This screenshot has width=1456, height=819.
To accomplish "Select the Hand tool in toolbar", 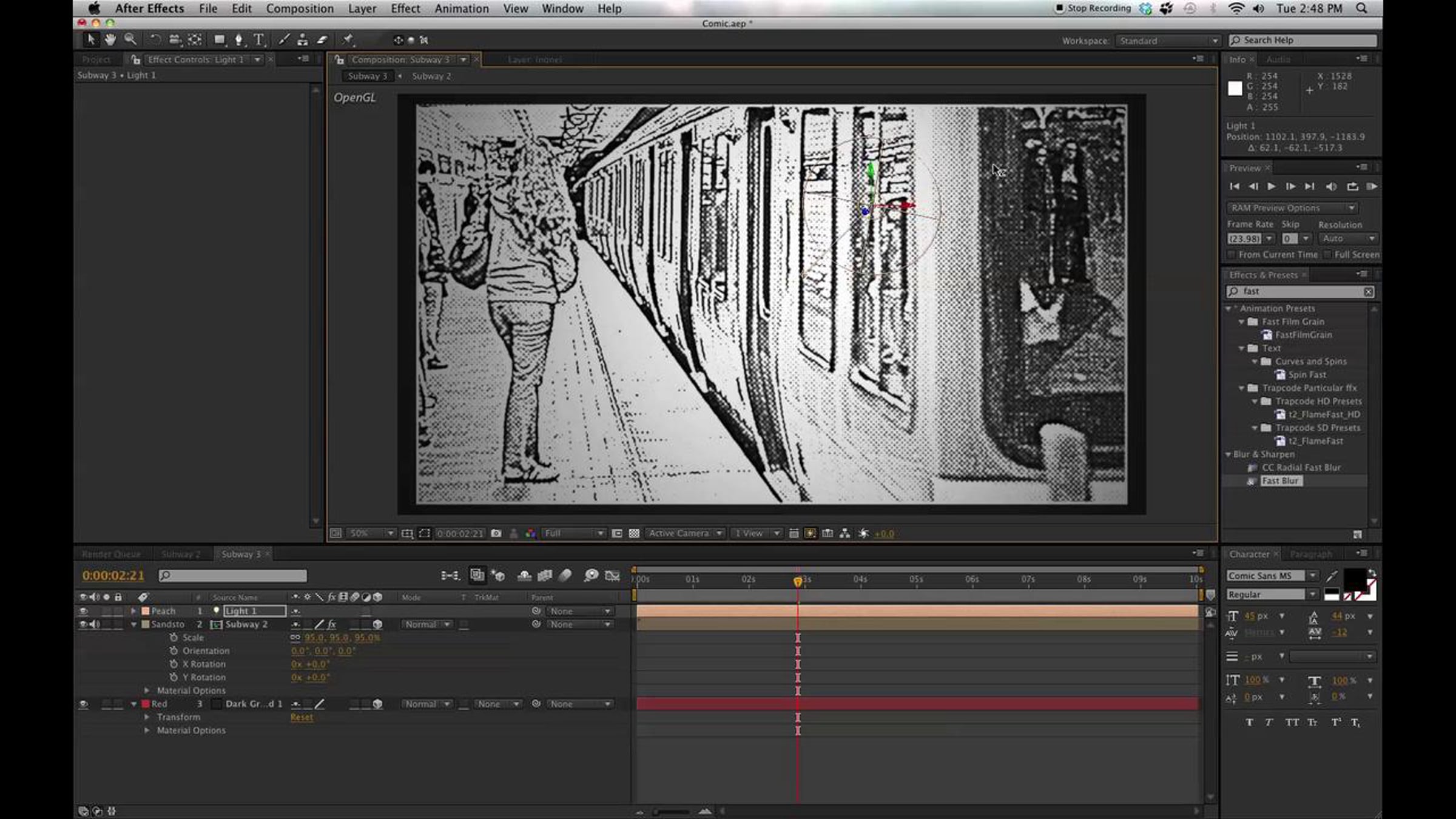I will coord(110,40).
